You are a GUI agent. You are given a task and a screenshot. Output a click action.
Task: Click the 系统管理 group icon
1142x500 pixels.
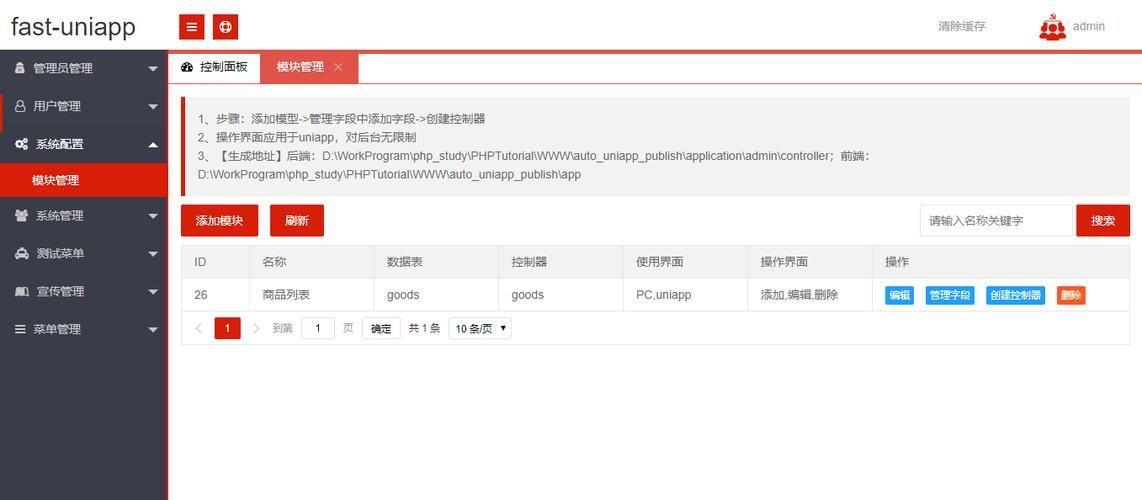pyautogui.click(x=22, y=215)
